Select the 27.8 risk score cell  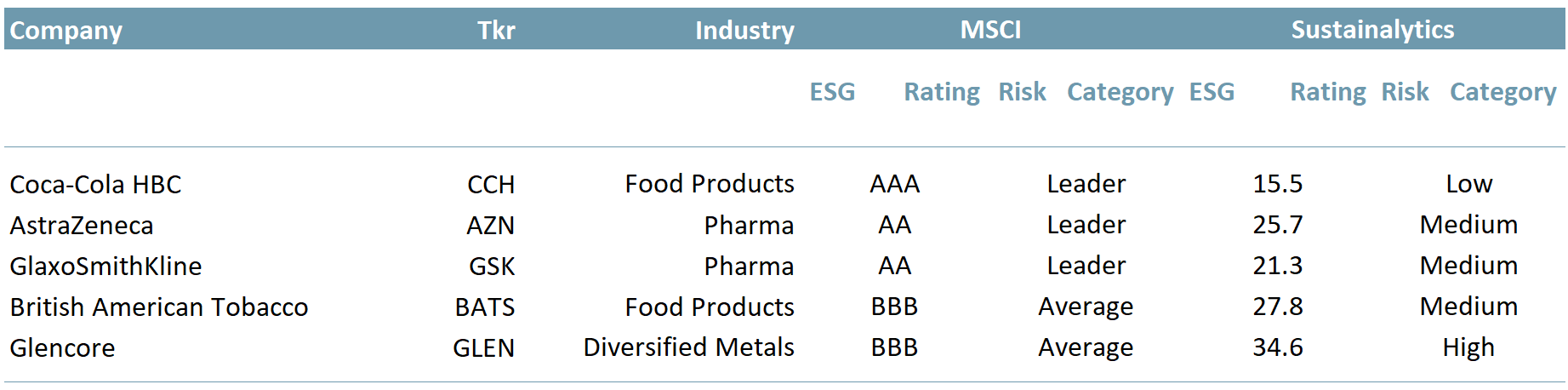tap(1277, 307)
